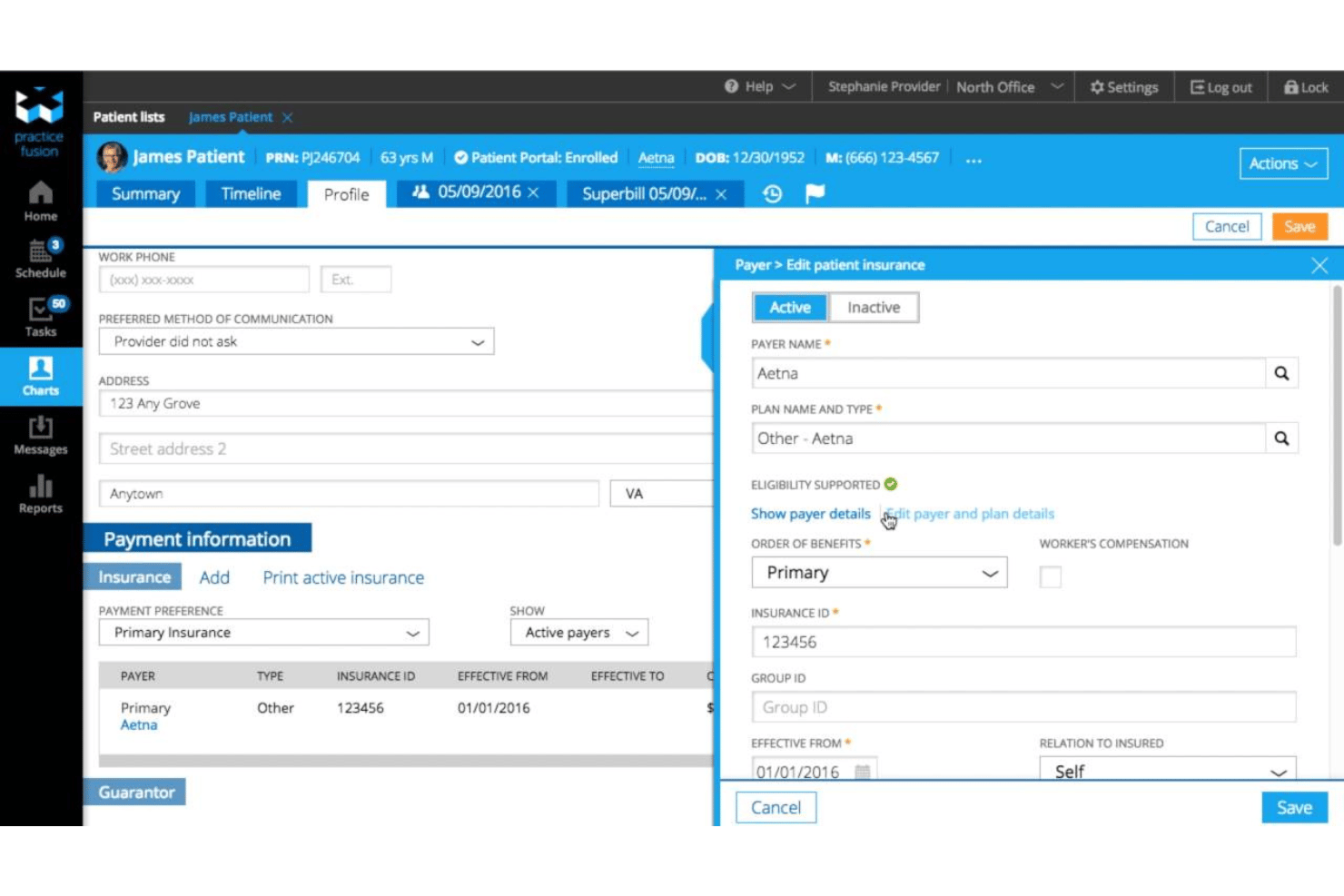Open the 05/09/2016 encounter tab
This screenshot has height=896, width=1344.
pyautogui.click(x=479, y=192)
